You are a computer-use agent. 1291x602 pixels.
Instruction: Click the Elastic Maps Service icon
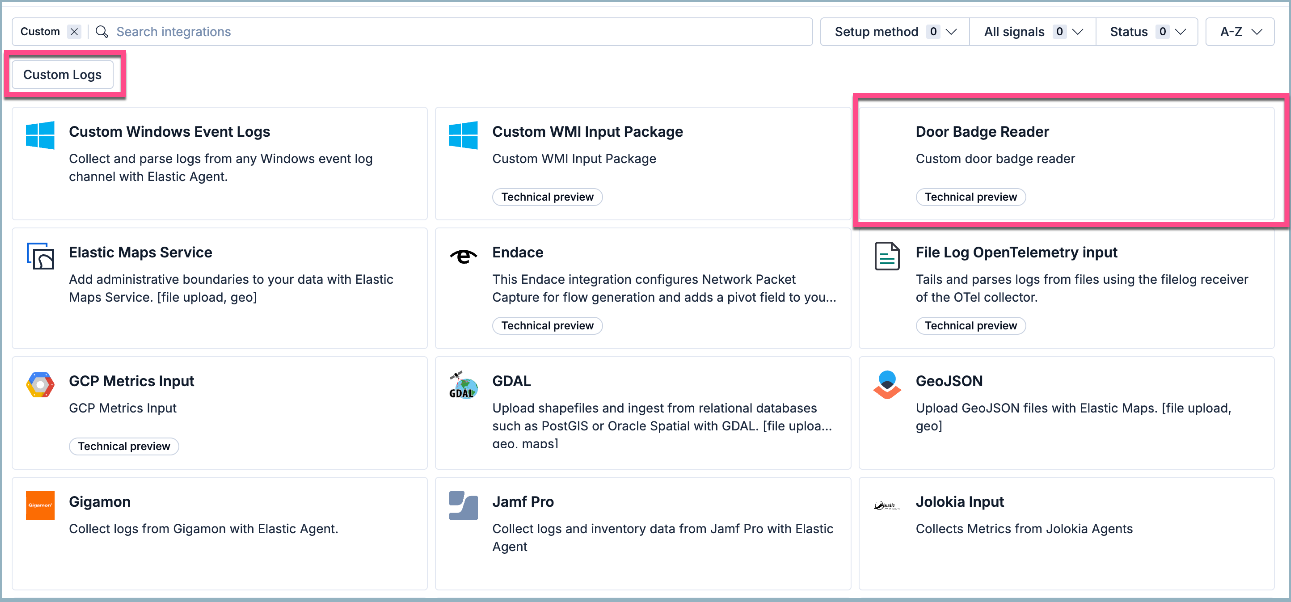point(40,257)
